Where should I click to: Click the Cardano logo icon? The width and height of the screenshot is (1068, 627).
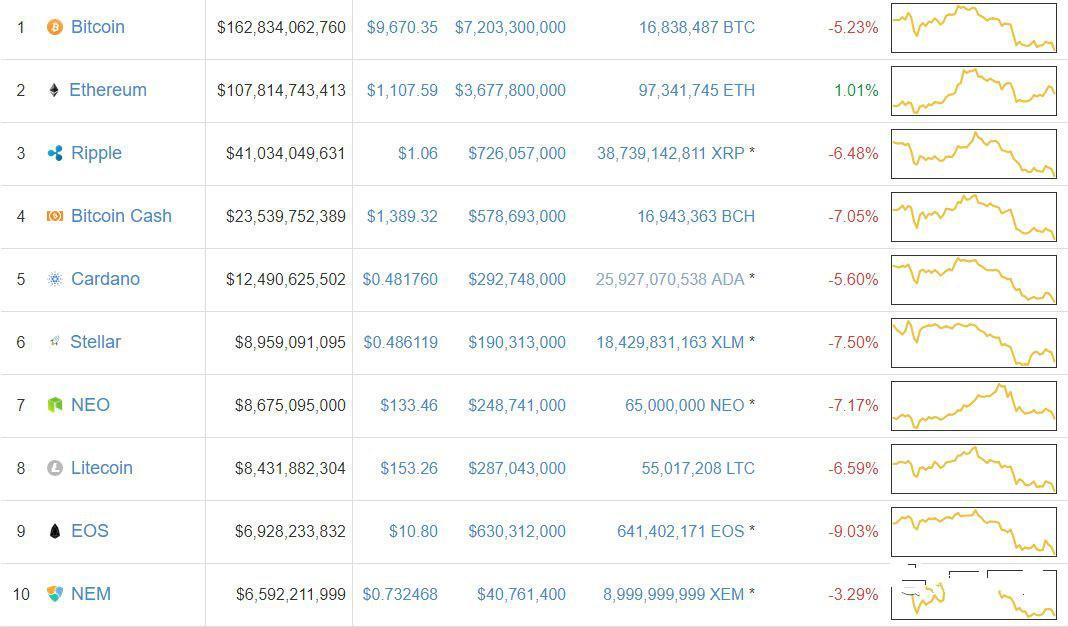[x=55, y=279]
